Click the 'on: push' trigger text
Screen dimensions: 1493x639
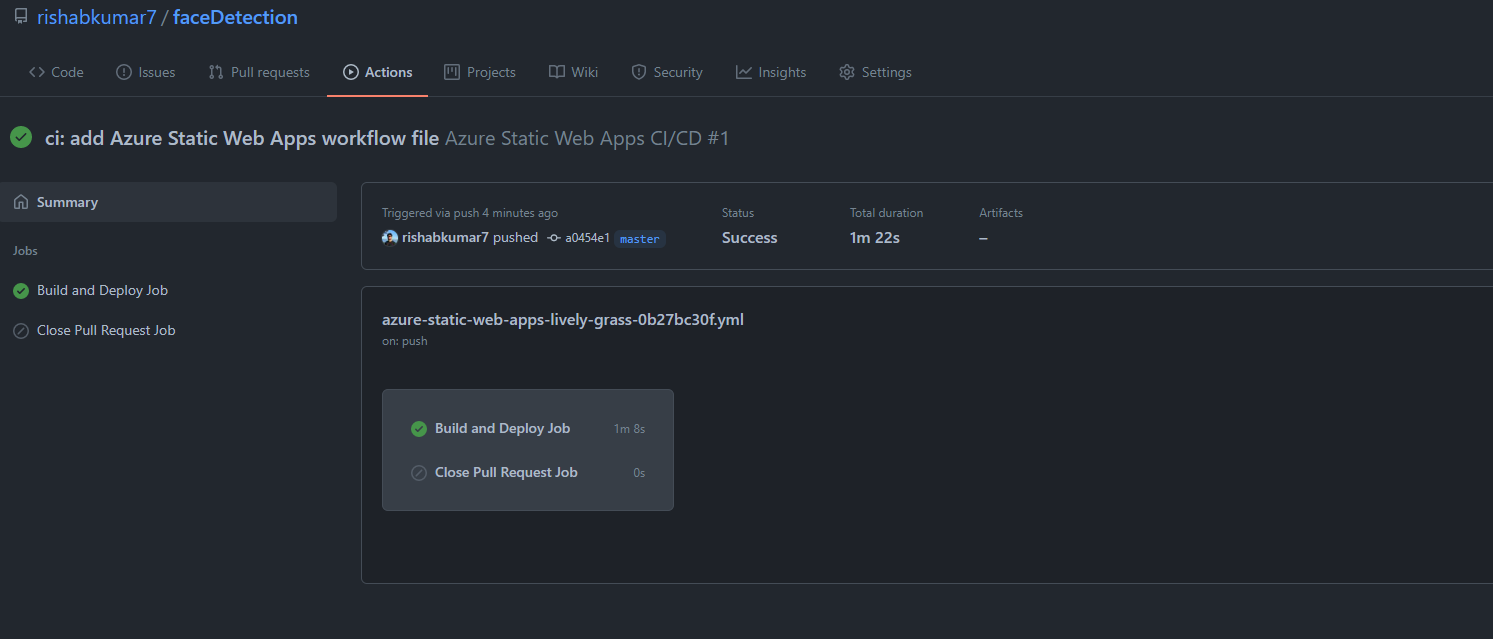pyautogui.click(x=405, y=341)
